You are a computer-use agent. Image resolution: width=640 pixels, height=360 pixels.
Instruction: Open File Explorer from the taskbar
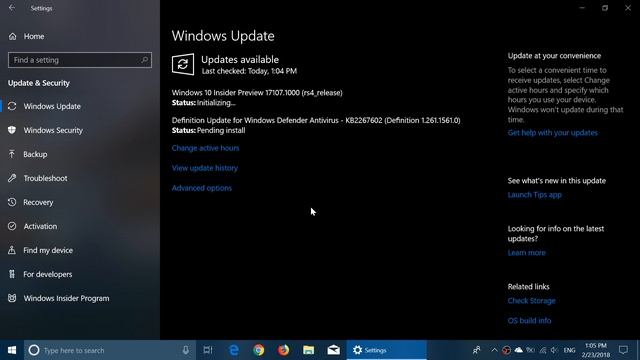pyautogui.click(x=309, y=350)
